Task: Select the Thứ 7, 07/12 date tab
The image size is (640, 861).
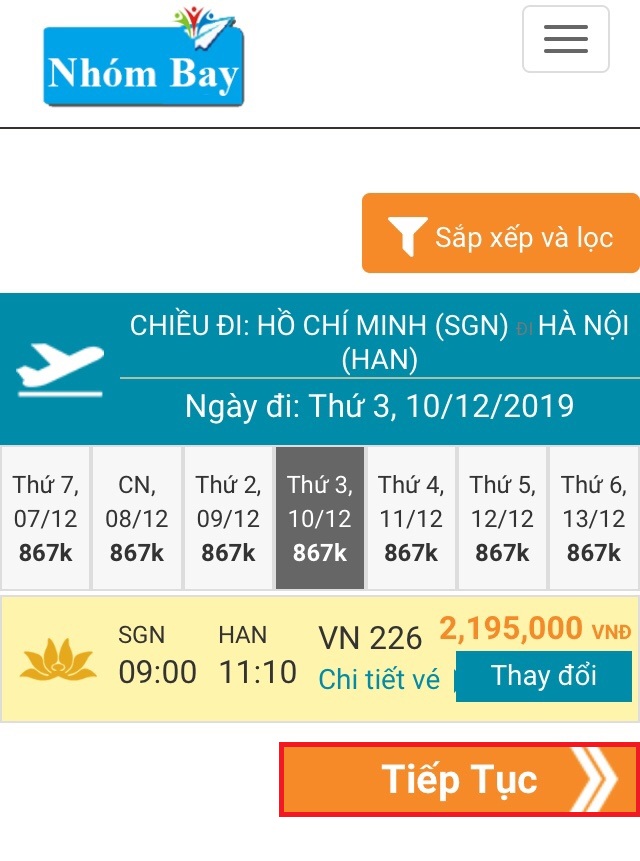Action: (46, 518)
